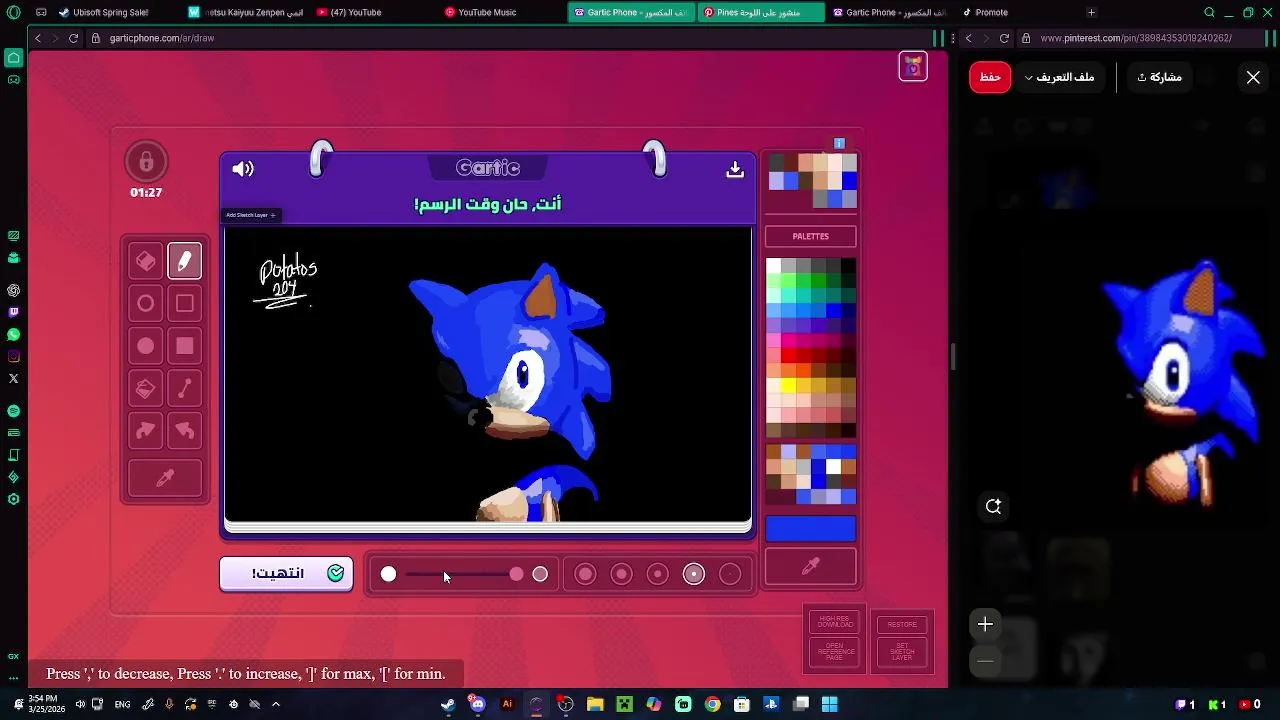This screenshot has height=720, width=1280.
Task: Switch to the Pinterest Pines tab
Action: click(761, 12)
